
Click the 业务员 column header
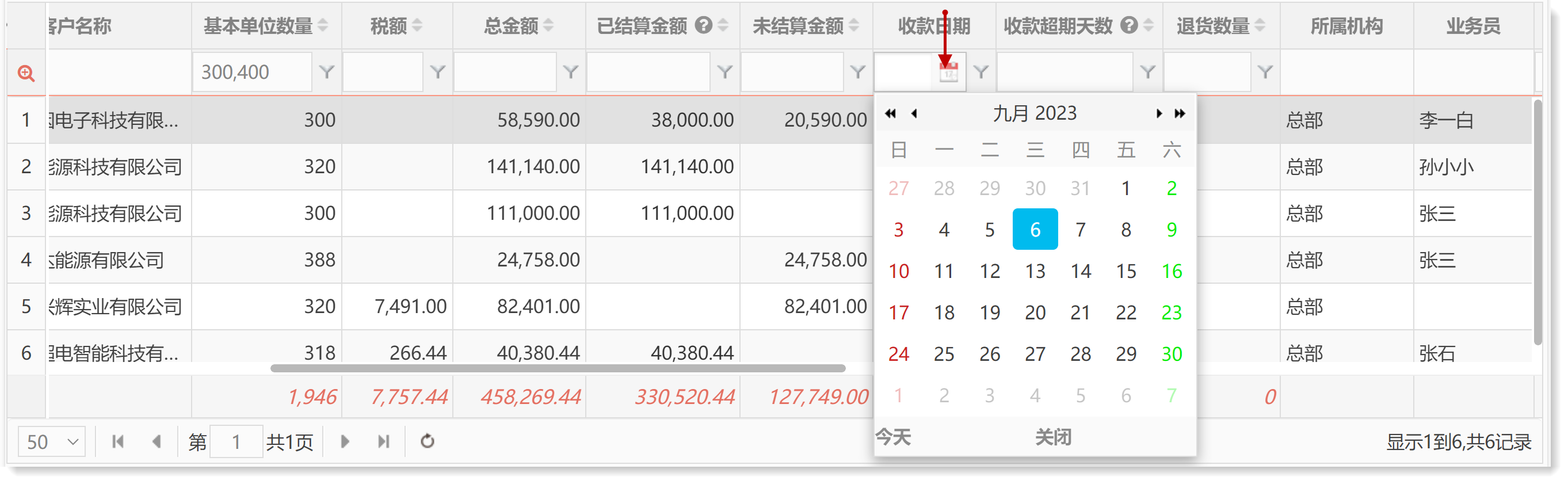click(1473, 25)
